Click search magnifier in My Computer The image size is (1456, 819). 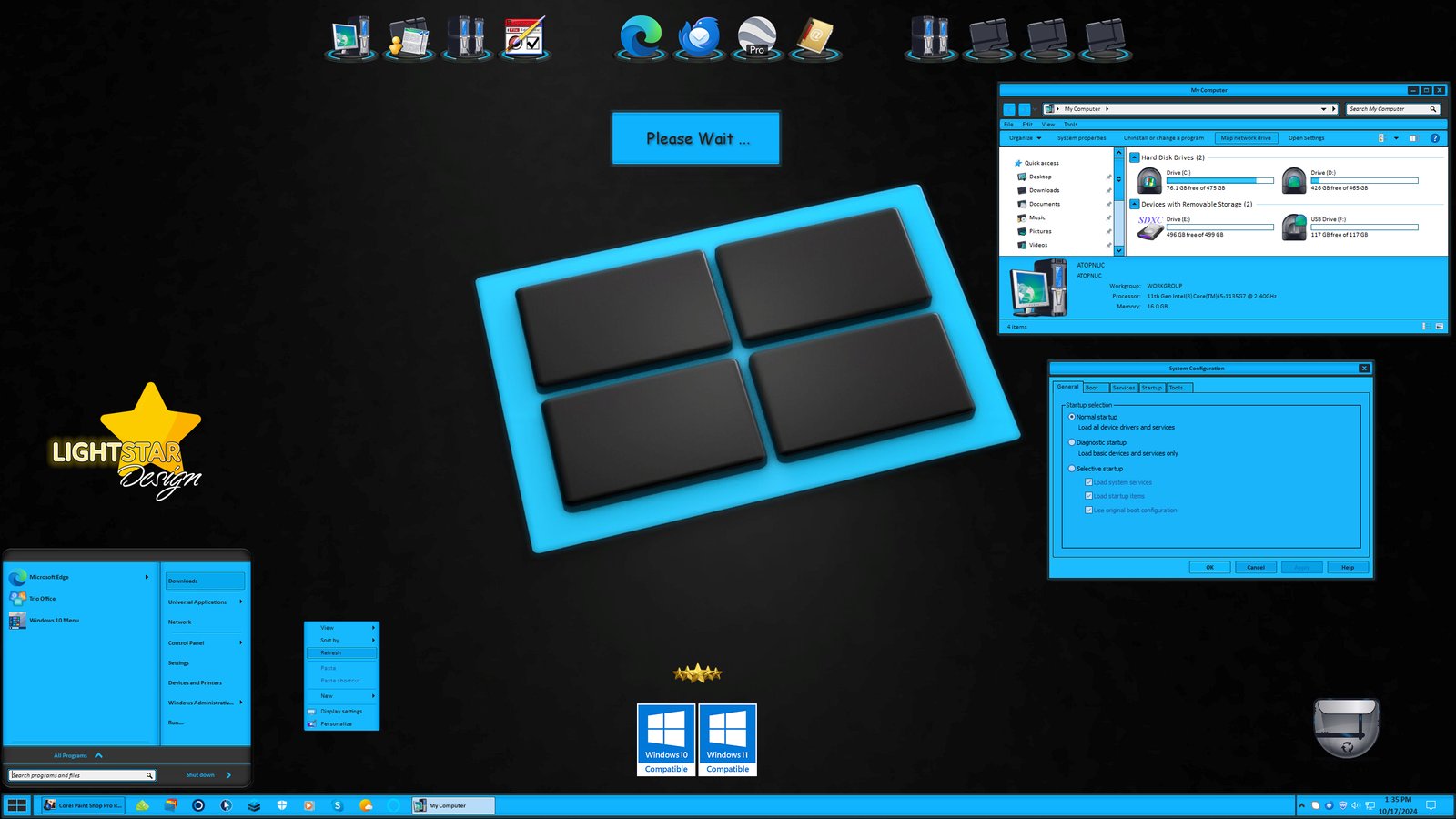pyautogui.click(x=1432, y=109)
